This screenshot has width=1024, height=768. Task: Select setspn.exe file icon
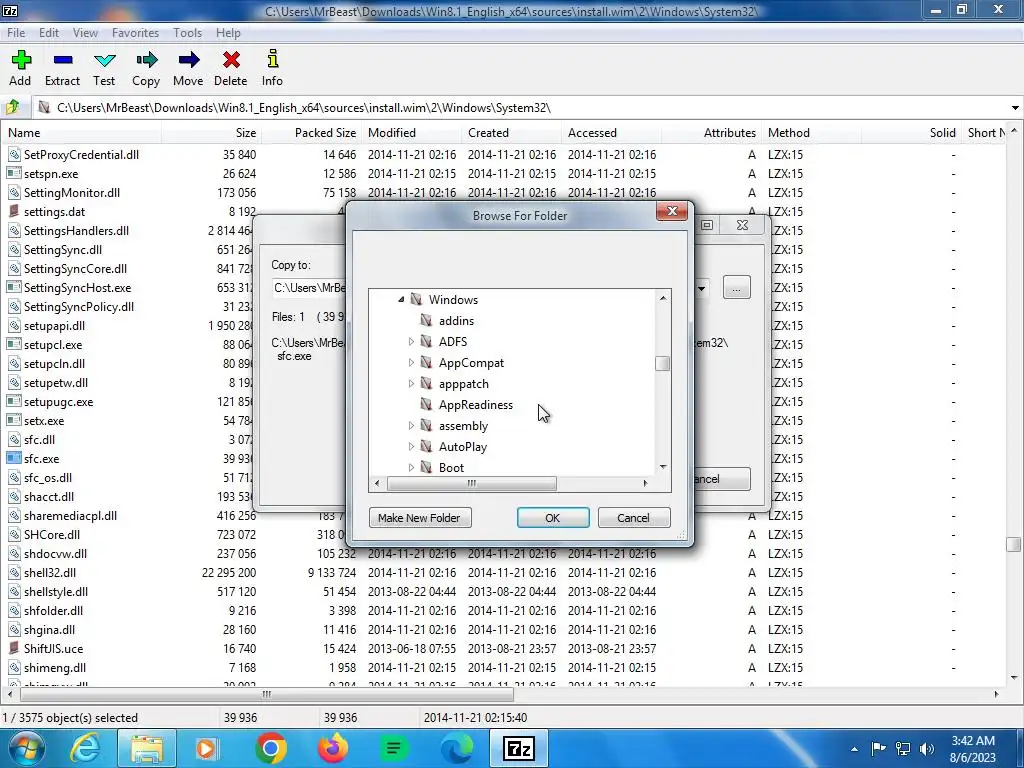tap(14, 174)
